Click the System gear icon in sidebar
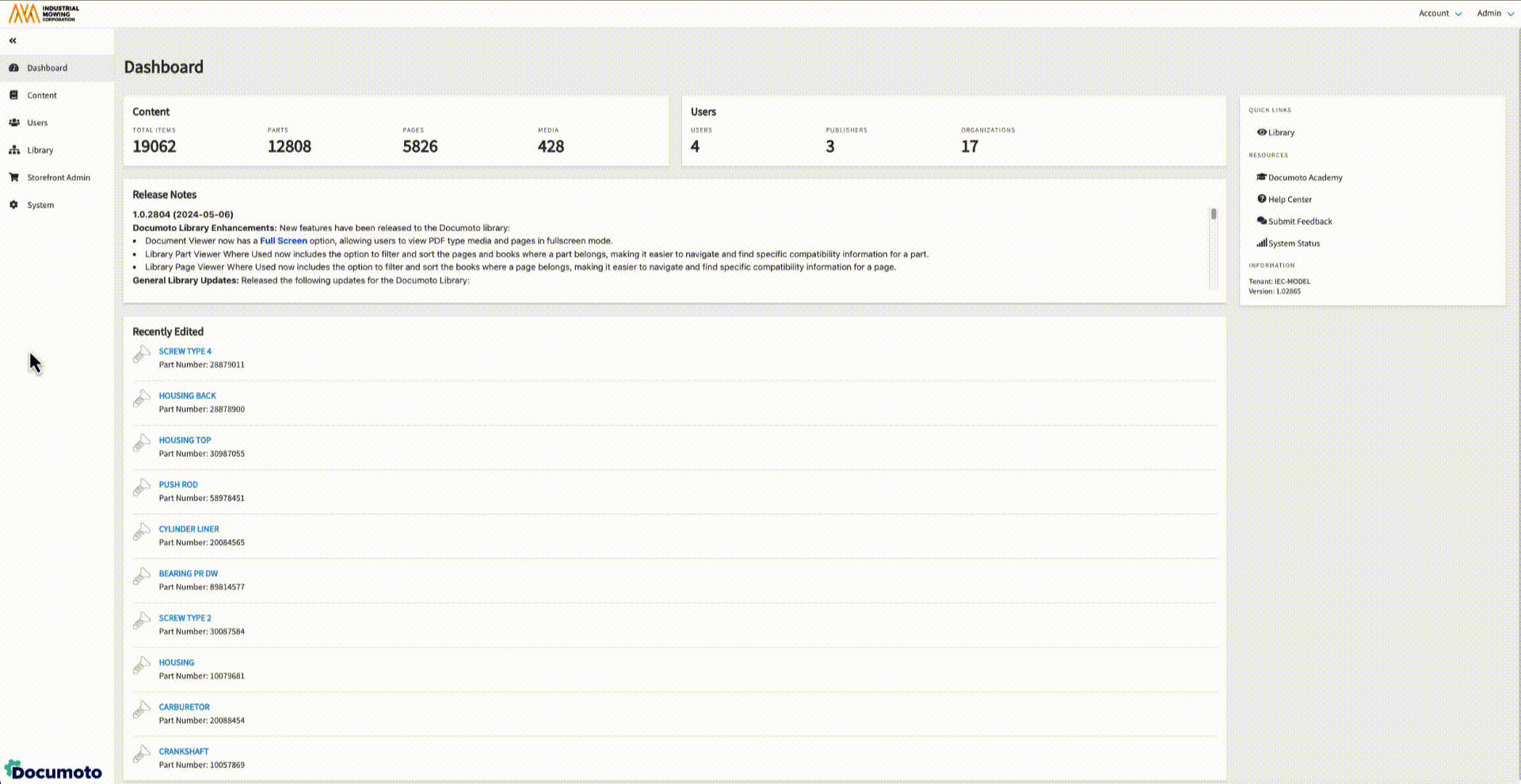Image resolution: width=1521 pixels, height=784 pixels. click(13, 205)
